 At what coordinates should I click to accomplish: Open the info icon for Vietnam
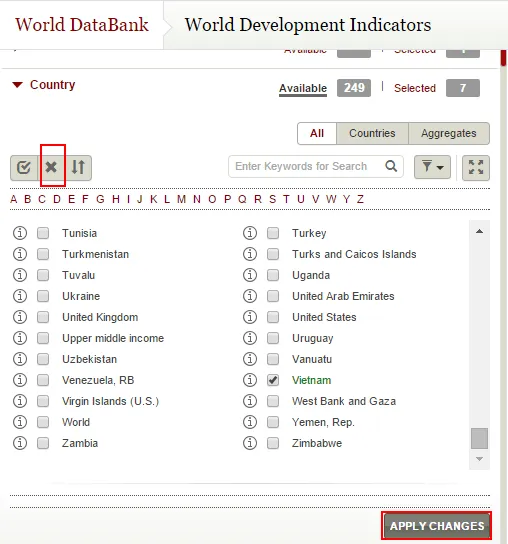point(250,380)
